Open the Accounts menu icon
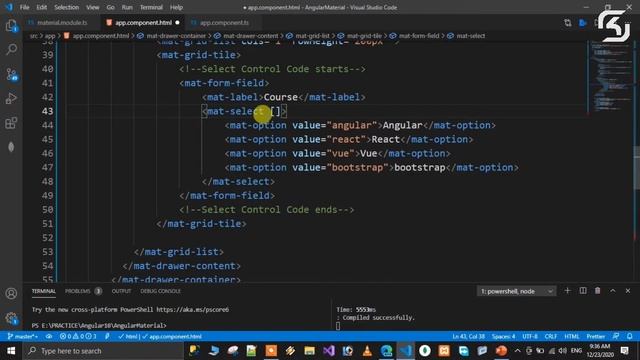Screen dimensions: 640x360 [x=11, y=293]
